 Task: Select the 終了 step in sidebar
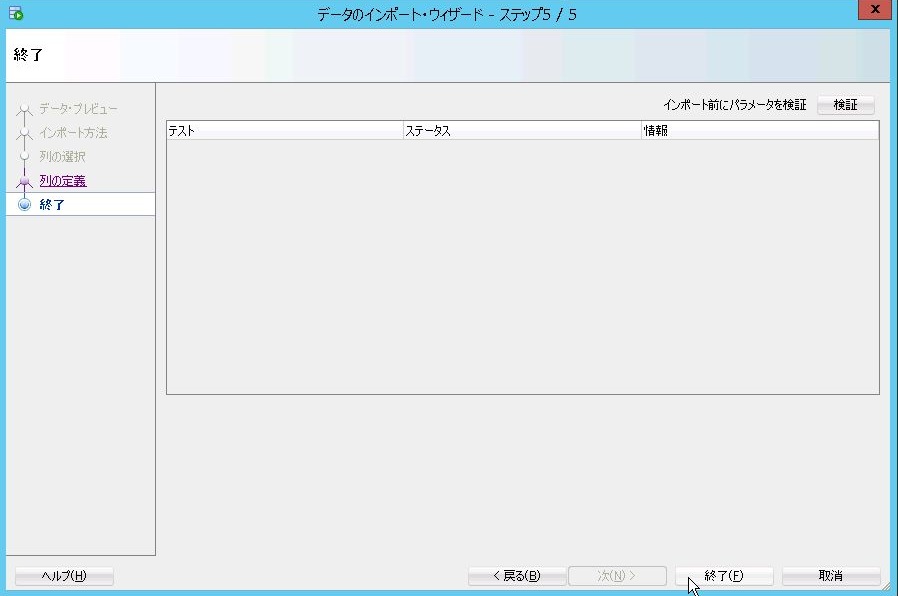(x=52, y=205)
